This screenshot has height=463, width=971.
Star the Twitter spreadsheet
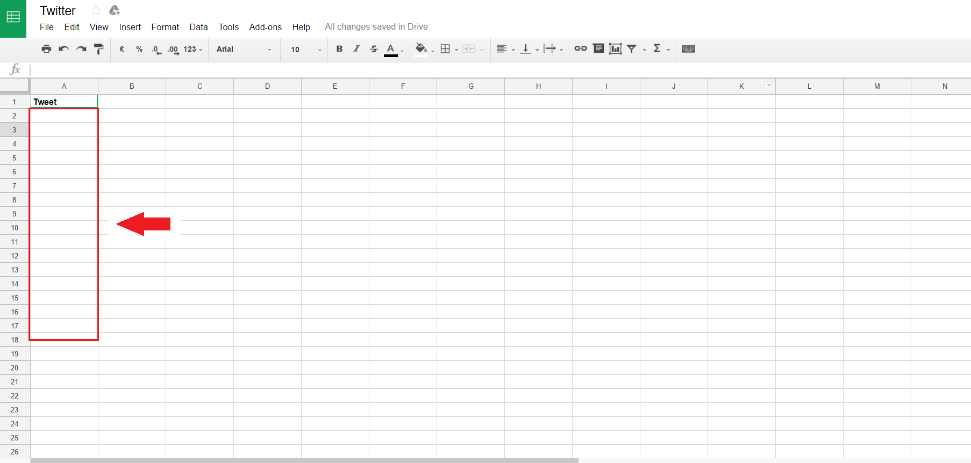(x=96, y=10)
